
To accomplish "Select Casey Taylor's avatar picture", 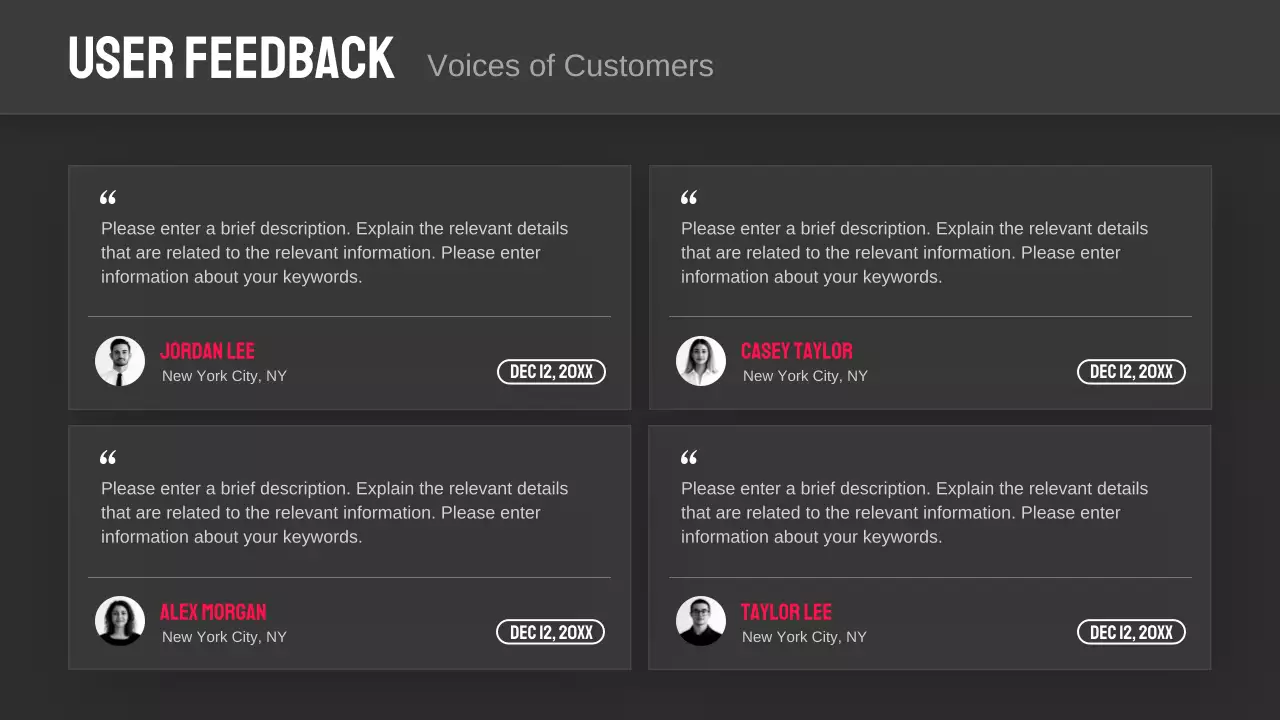I will pyautogui.click(x=701, y=361).
